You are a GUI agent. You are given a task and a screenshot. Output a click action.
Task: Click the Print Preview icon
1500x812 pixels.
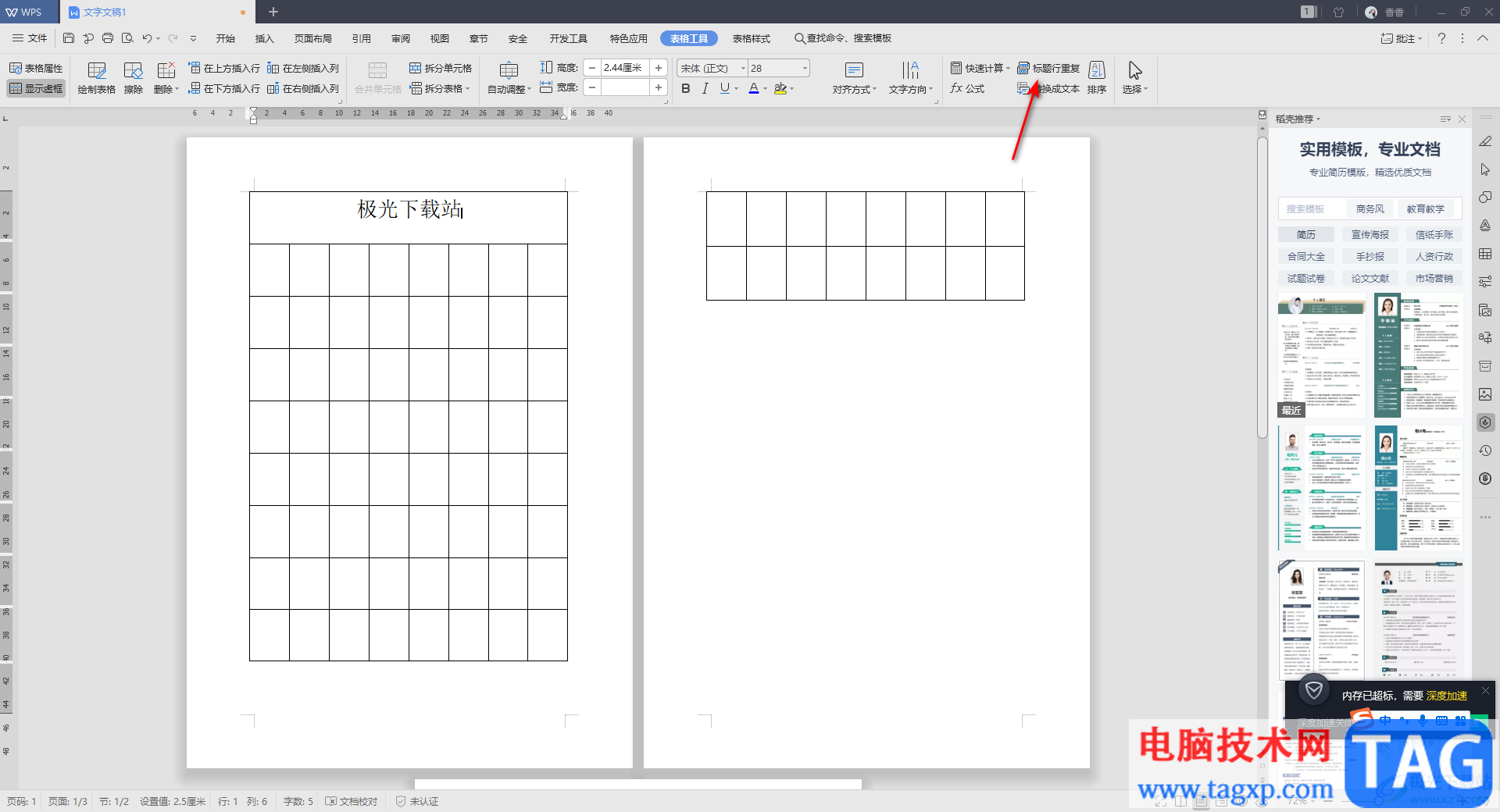pos(127,38)
